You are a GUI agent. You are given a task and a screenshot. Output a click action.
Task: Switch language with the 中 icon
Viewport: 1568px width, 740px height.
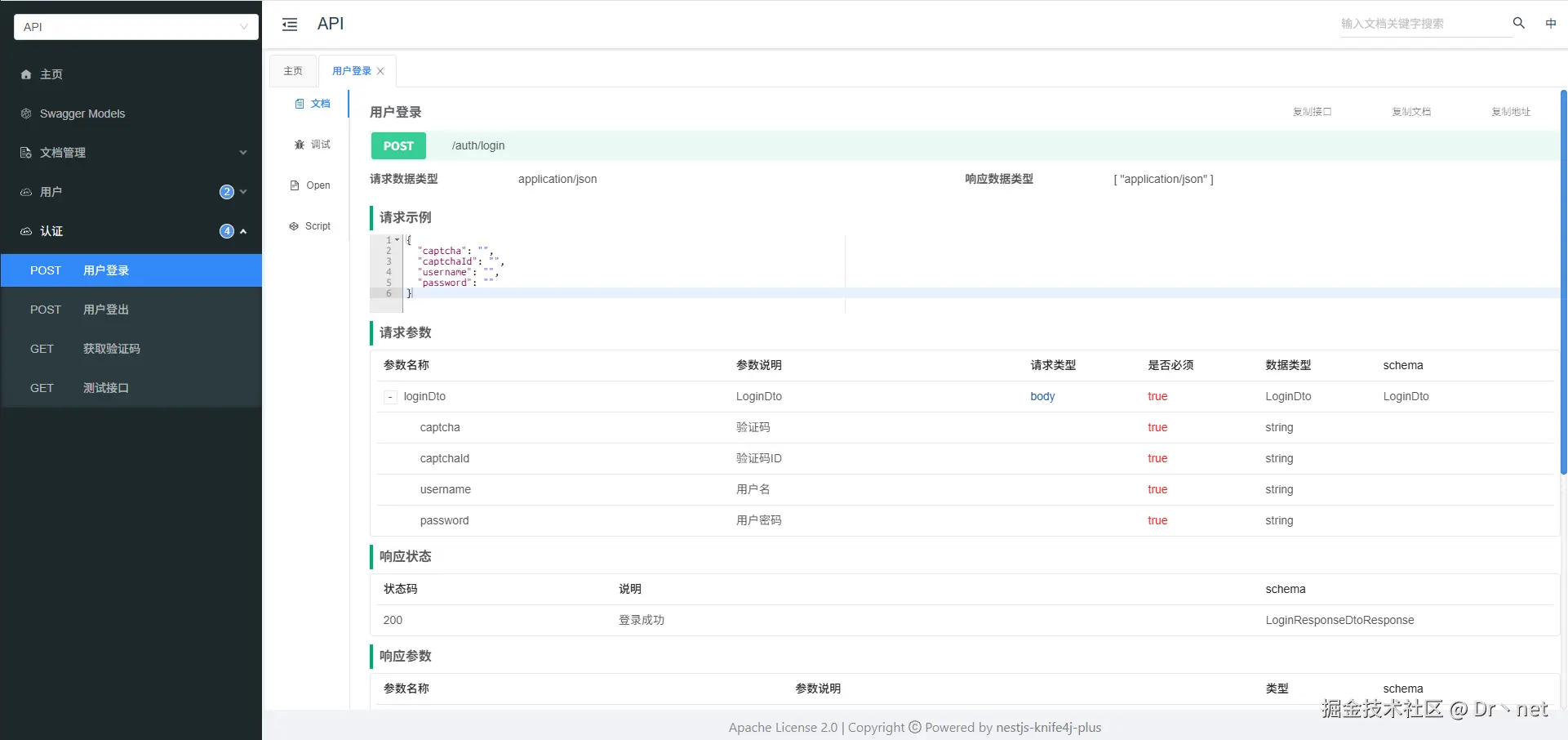1551,23
